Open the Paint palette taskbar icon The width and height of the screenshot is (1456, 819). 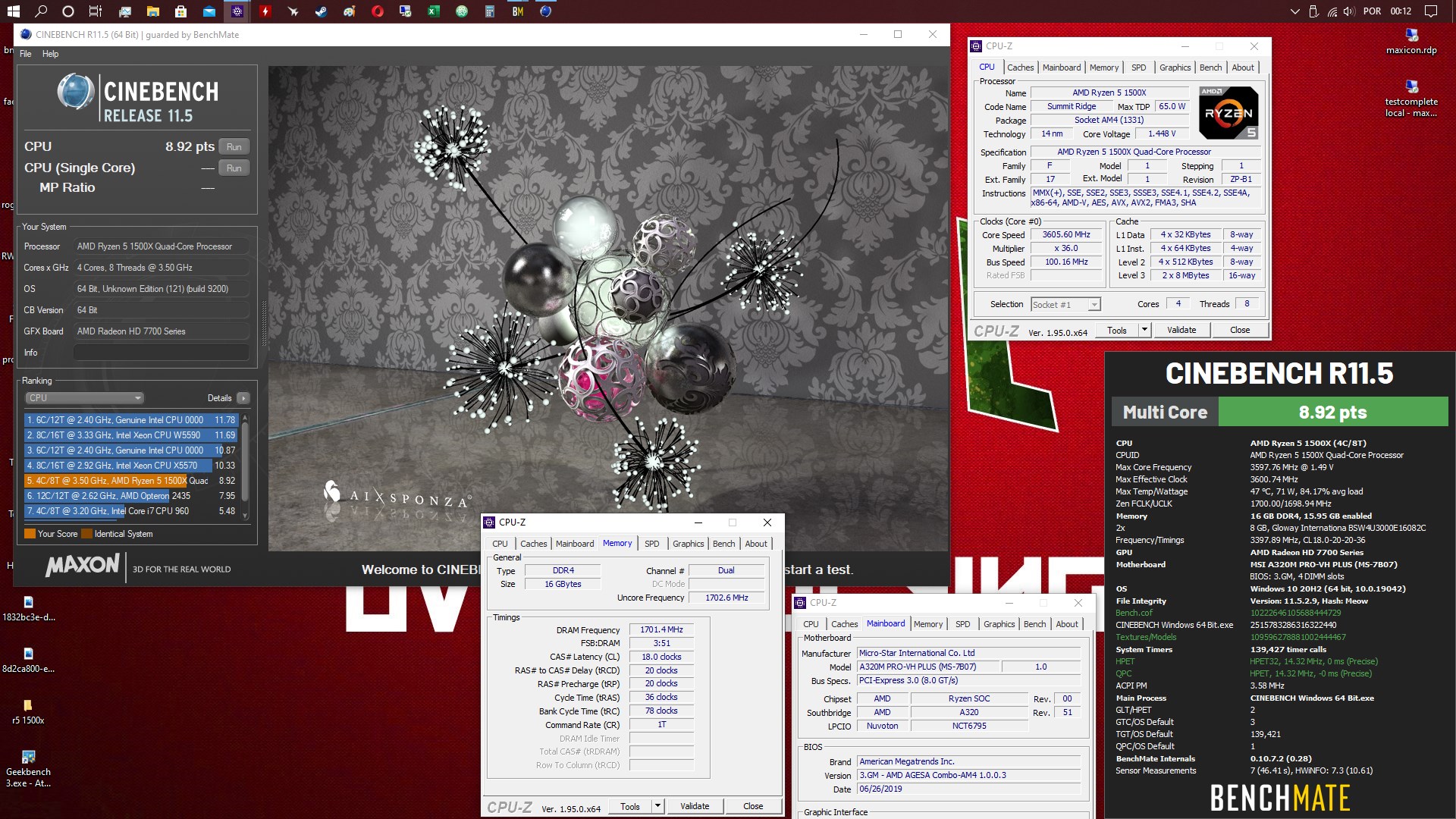coord(349,11)
